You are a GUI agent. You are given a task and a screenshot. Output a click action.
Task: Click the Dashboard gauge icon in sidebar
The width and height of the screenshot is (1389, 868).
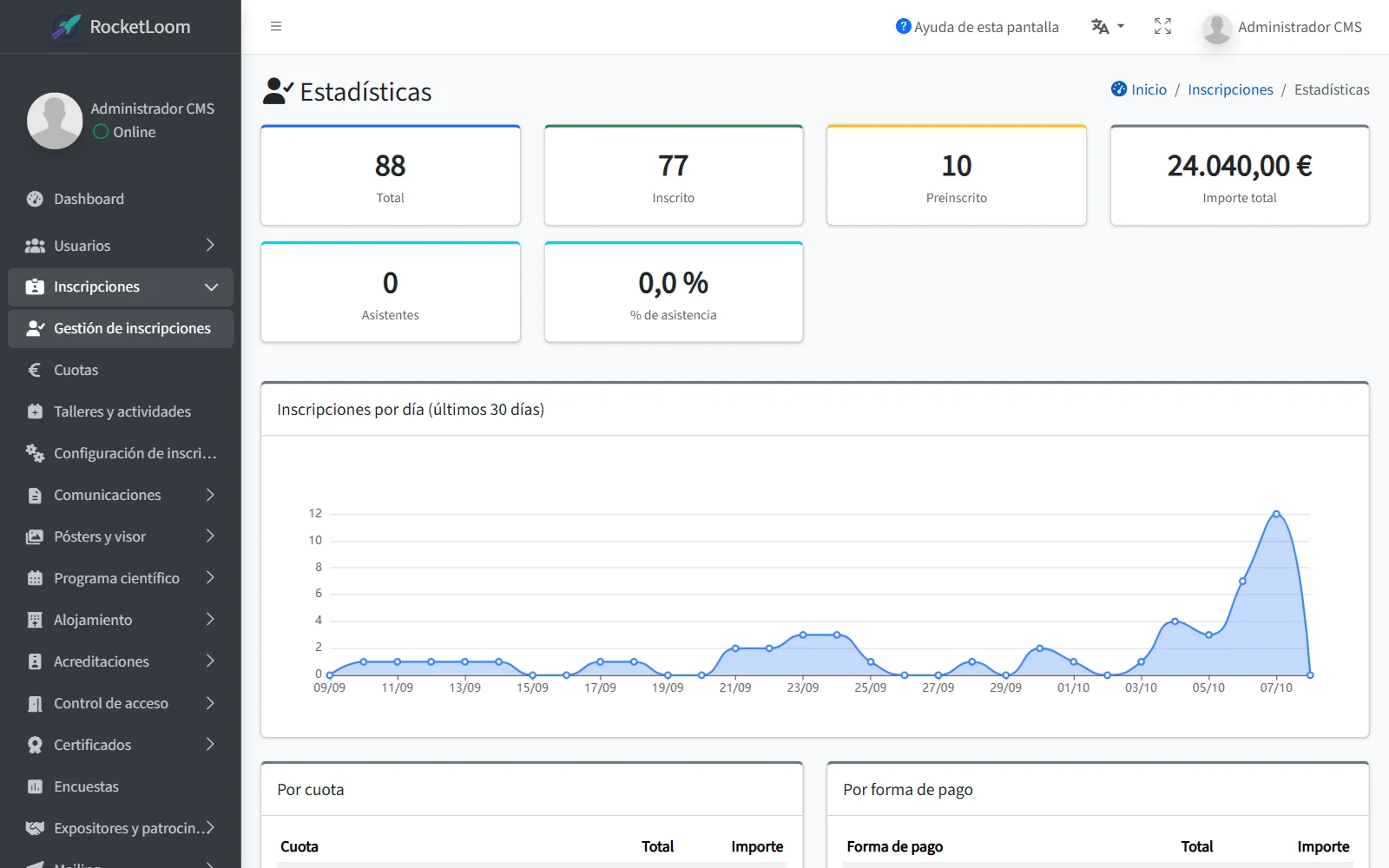(x=35, y=199)
